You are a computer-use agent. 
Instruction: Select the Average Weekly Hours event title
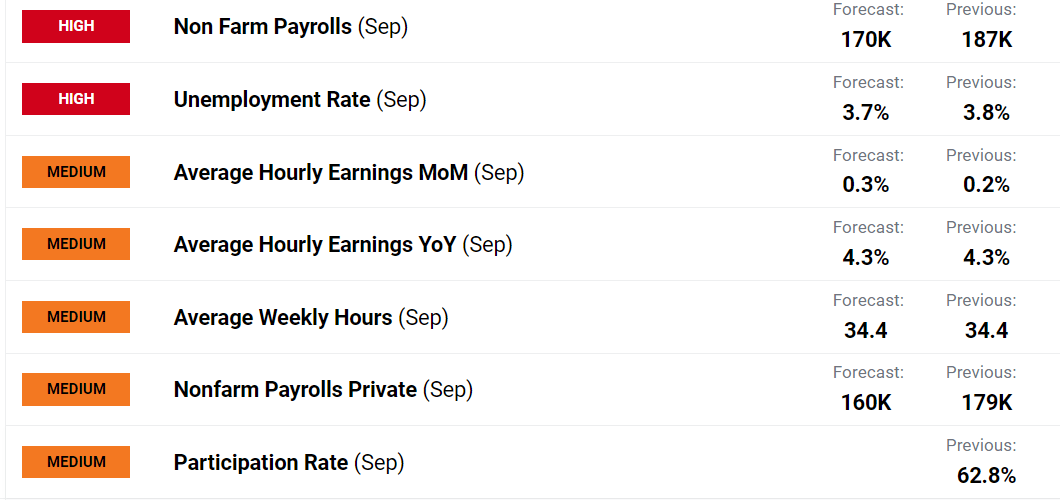310,318
